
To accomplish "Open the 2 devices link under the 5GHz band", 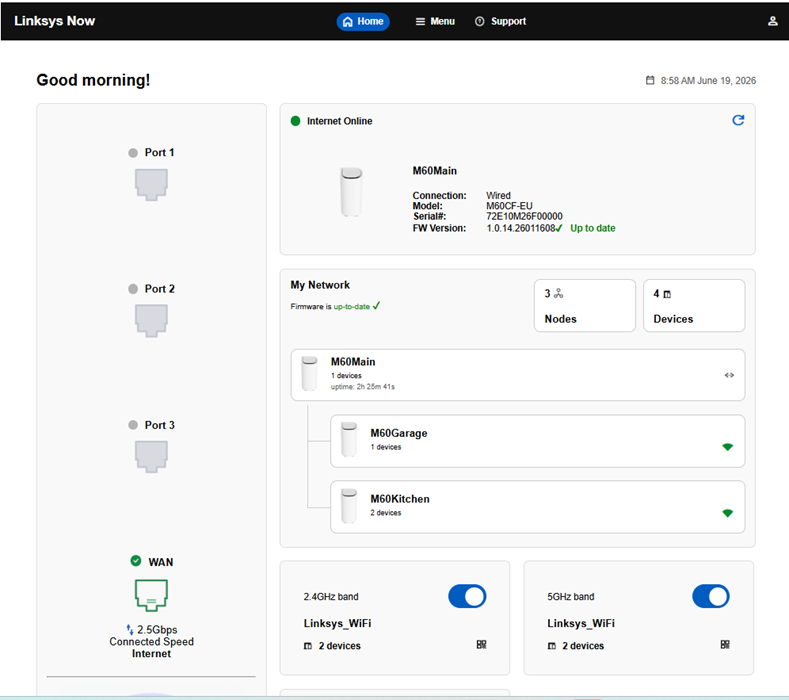I will [576, 646].
